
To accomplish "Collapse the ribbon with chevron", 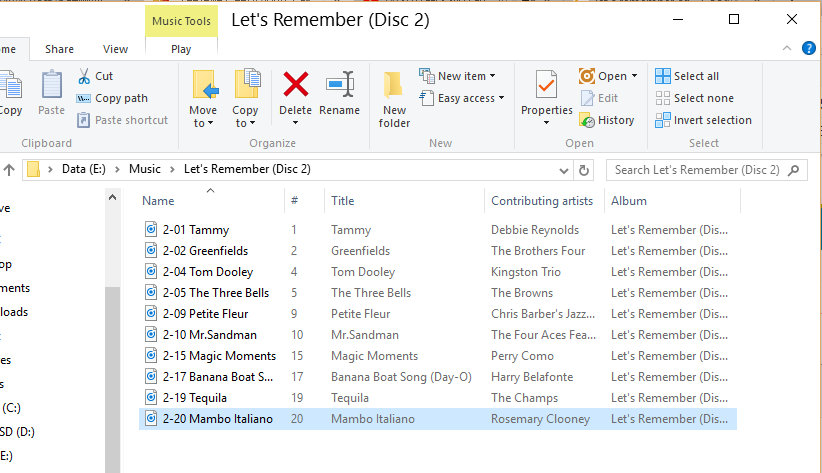I will click(x=786, y=48).
